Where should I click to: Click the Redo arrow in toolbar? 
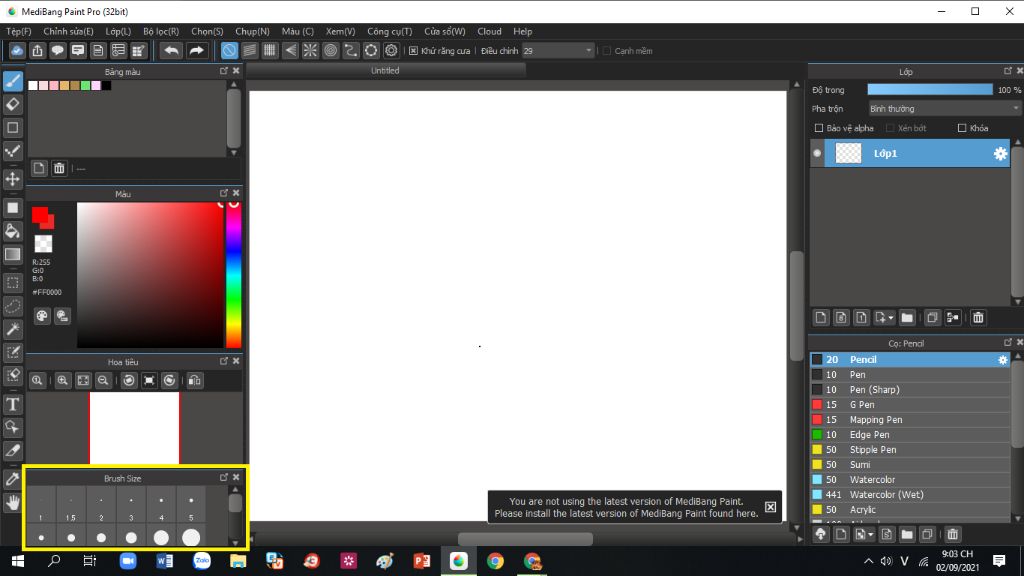click(196, 50)
